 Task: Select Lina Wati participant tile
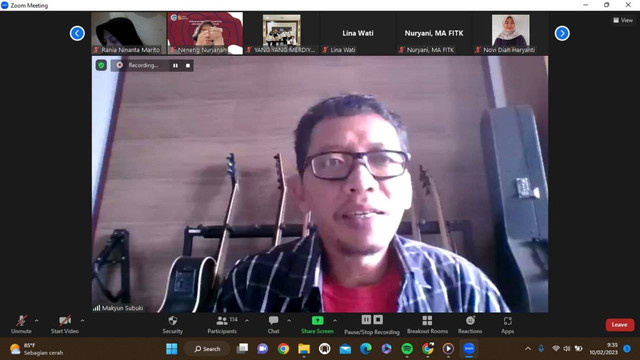coord(358,33)
